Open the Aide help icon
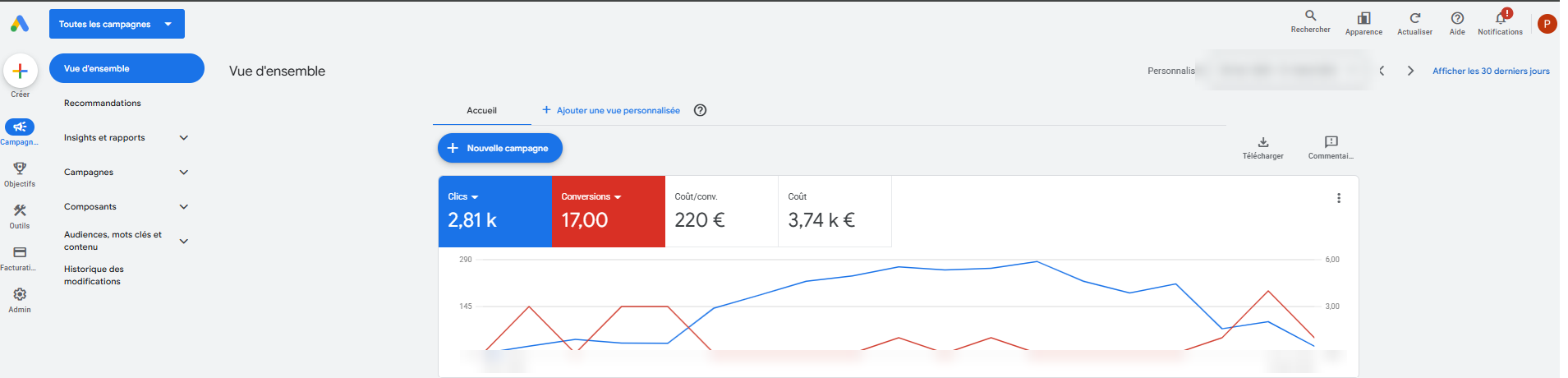 click(x=1457, y=18)
